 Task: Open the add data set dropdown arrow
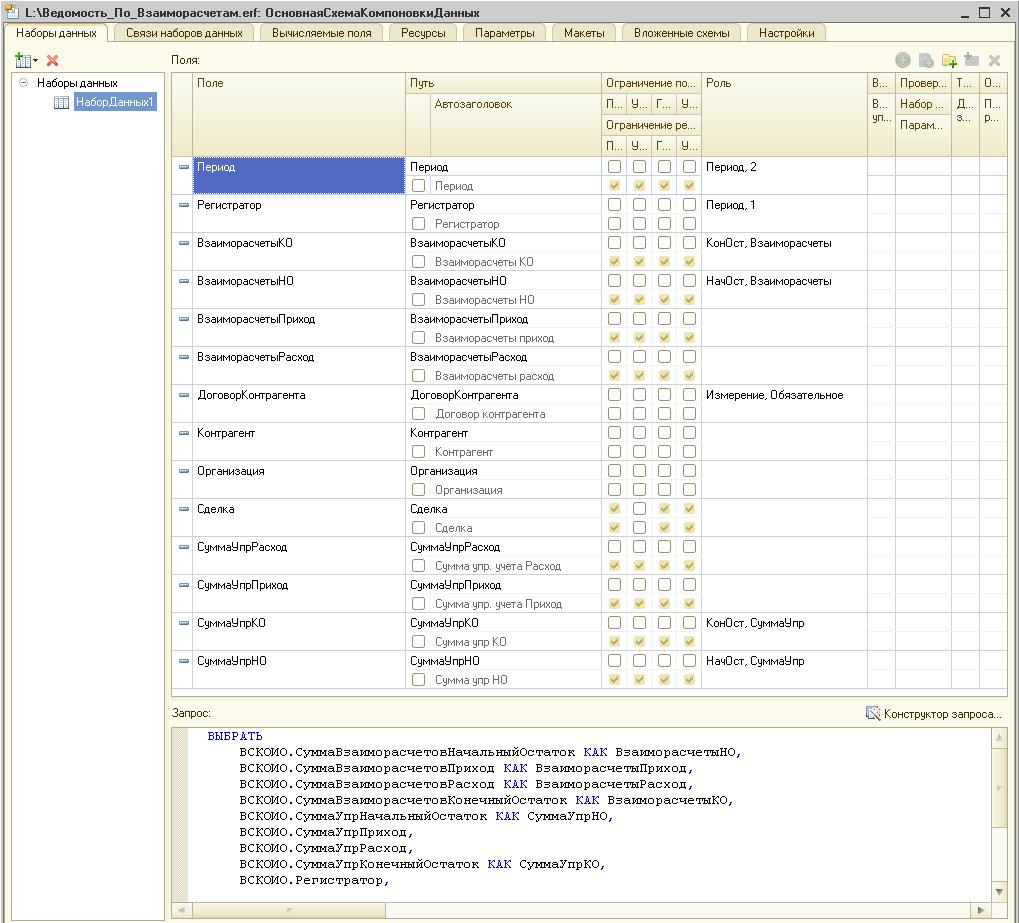click(x=35, y=60)
